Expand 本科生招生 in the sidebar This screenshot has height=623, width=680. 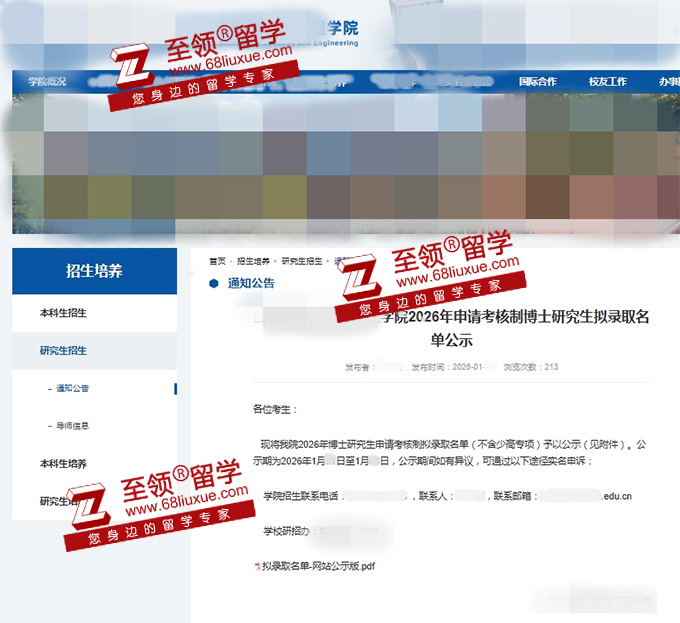tap(63, 313)
